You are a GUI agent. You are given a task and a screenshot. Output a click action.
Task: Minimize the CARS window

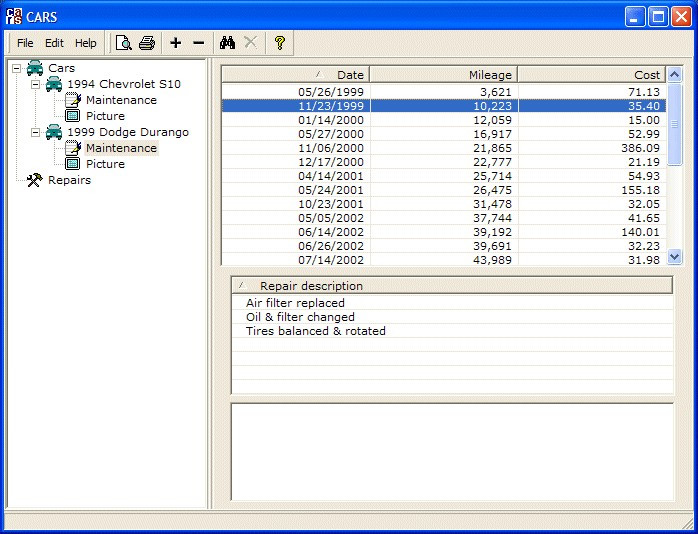click(634, 17)
